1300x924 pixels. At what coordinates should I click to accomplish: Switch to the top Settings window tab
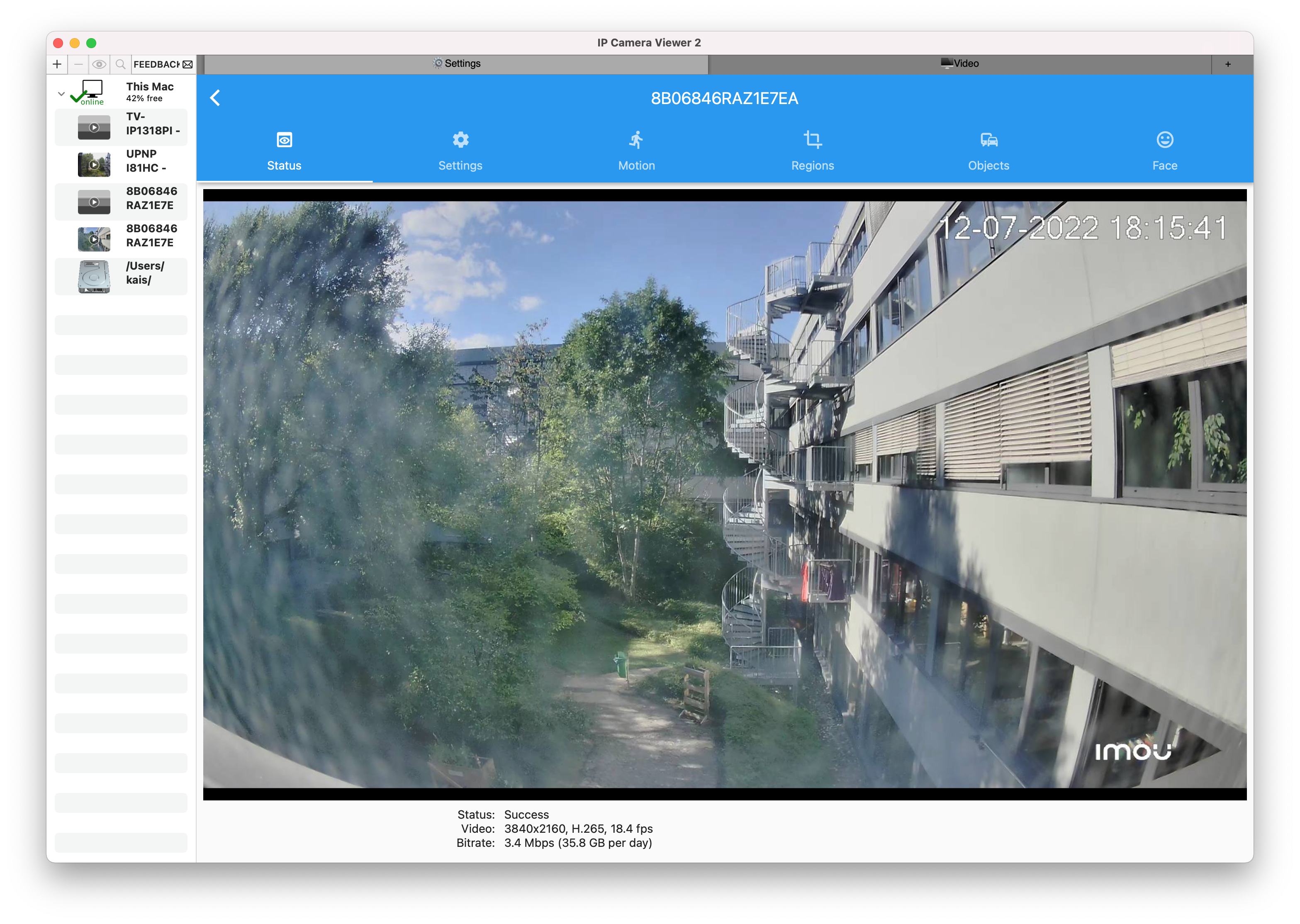(456, 64)
